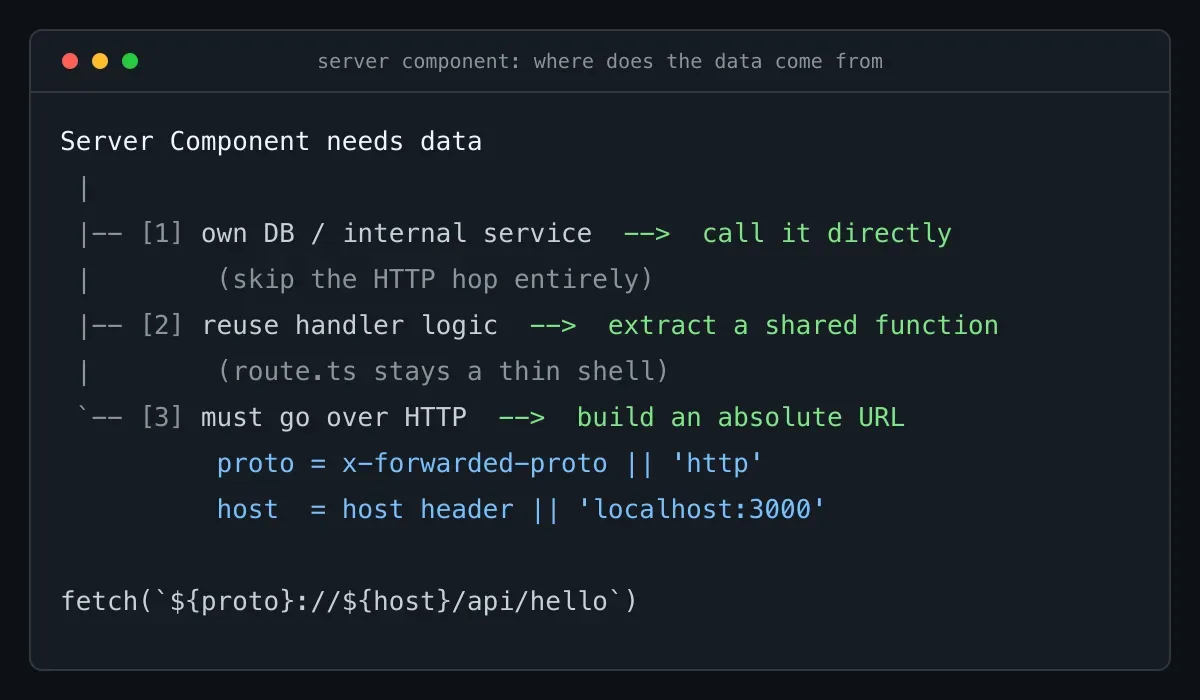Viewport: 1200px width, 700px height.
Task: Click the line 'proto = x-forwarded-proto || 'http''
Action: pyautogui.click(x=490, y=463)
